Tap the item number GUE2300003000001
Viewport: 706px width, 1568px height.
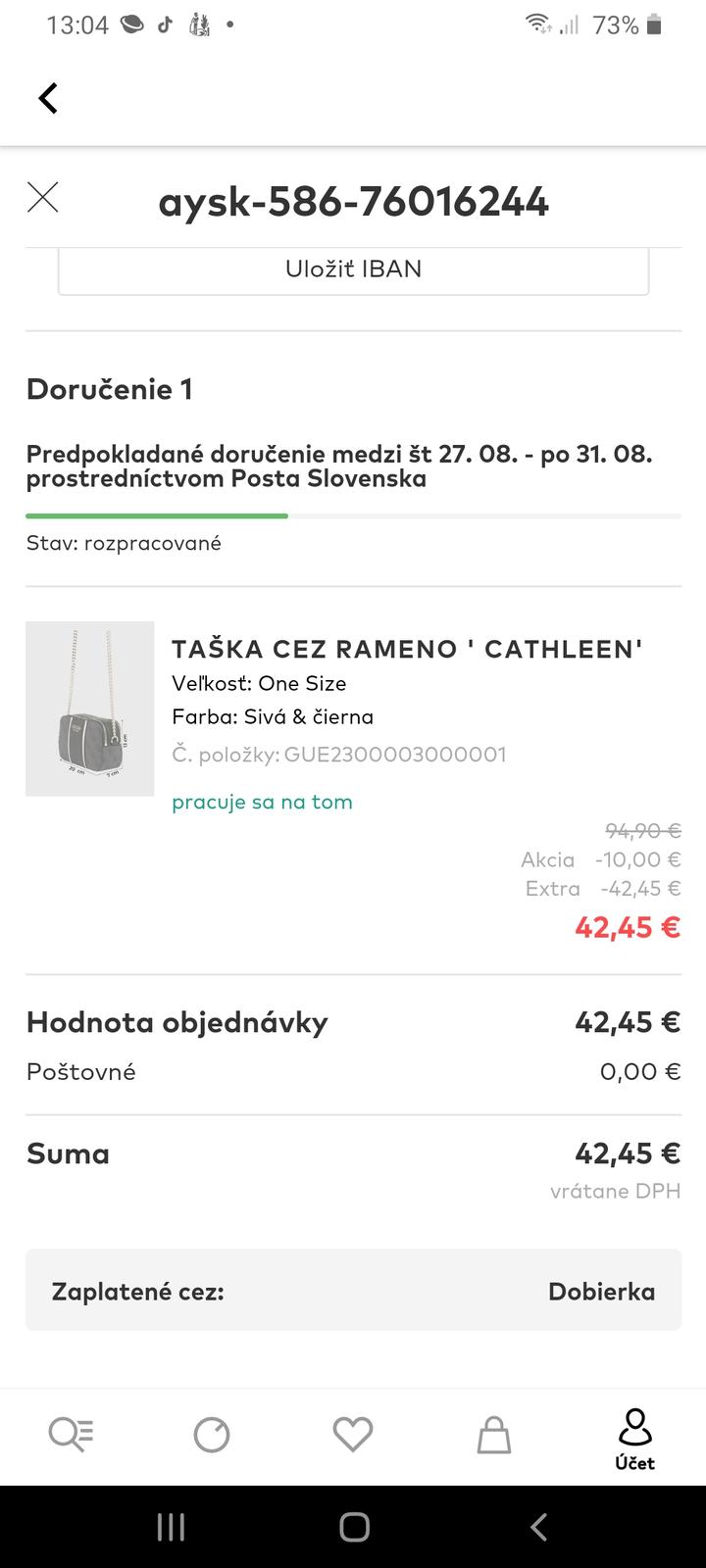(x=395, y=754)
